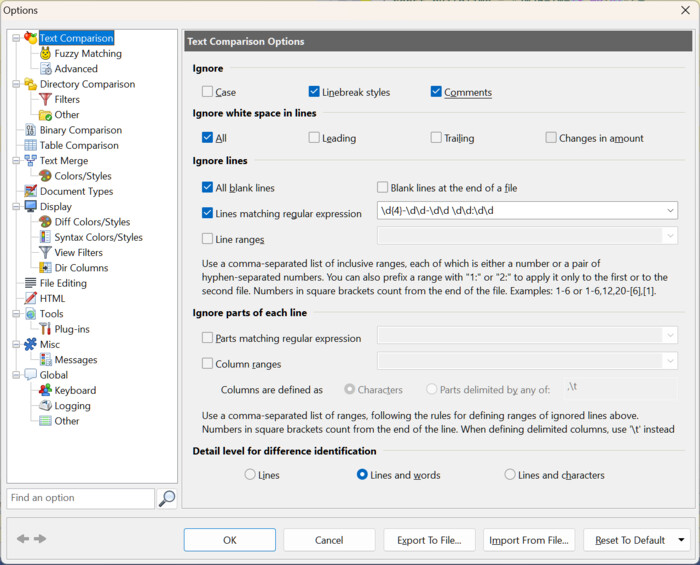Screen dimensions: 700x565
Task: Click the View Filters funnel icon
Action: (45, 252)
